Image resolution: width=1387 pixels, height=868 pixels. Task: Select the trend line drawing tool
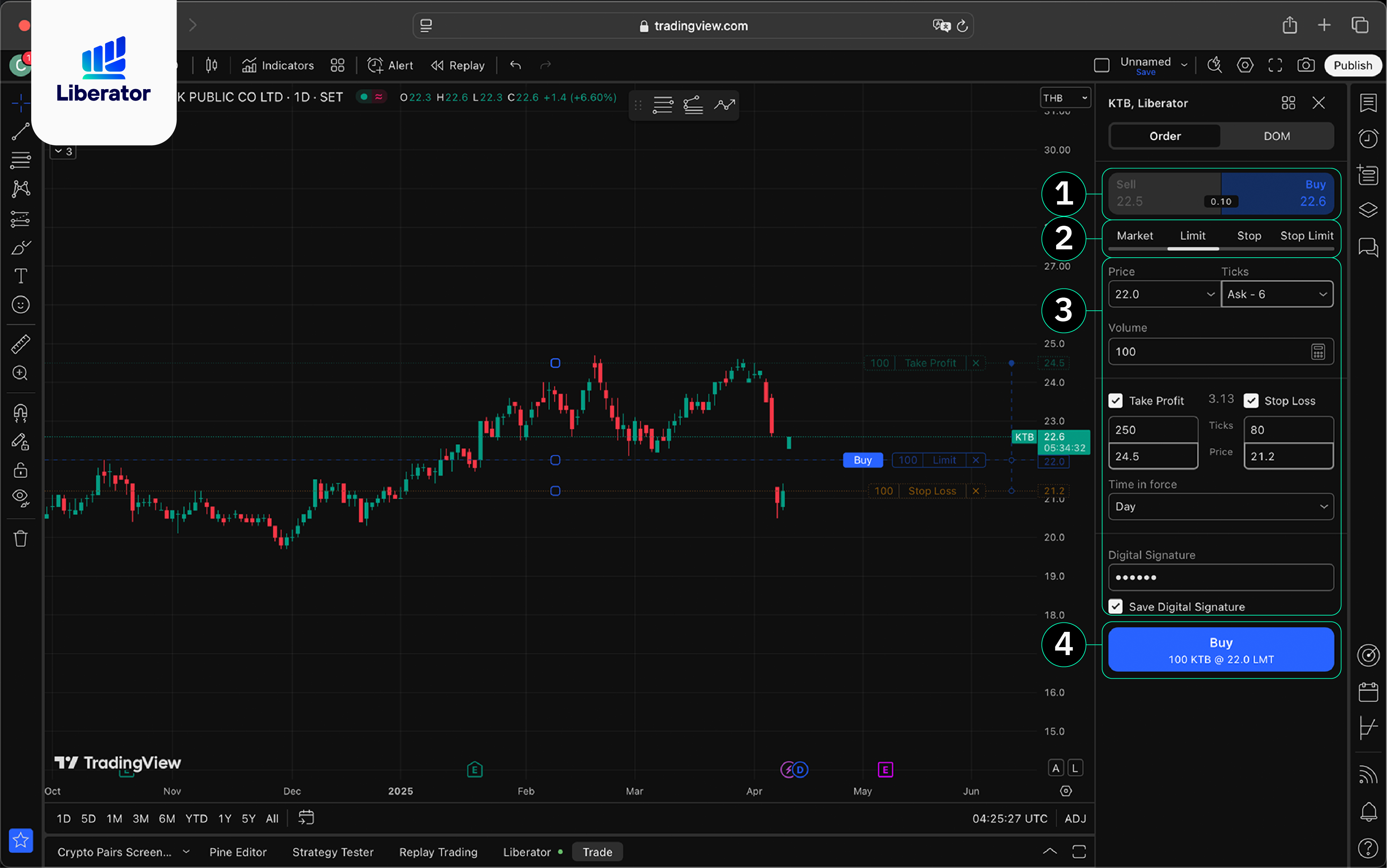coord(21,131)
